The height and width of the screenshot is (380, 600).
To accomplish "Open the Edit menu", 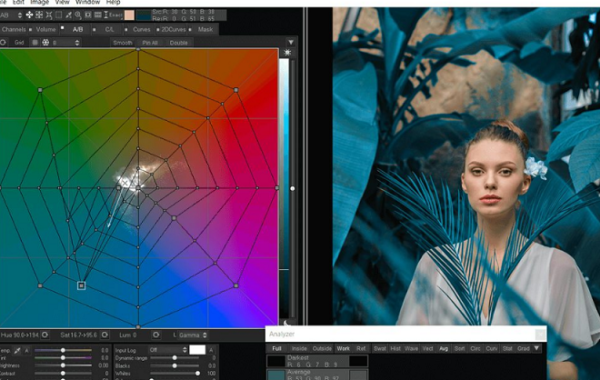I will 18,2.
